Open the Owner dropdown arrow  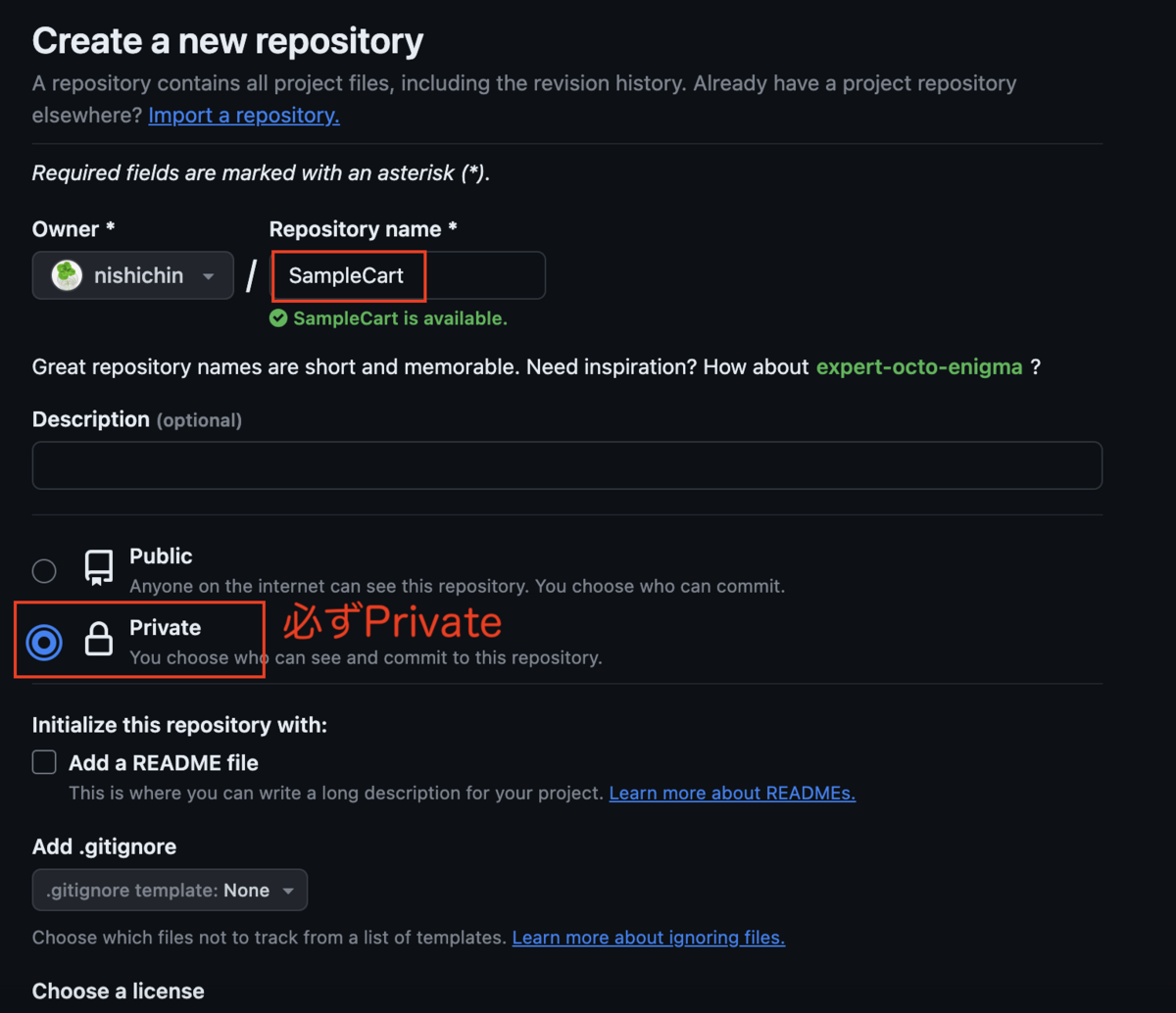pos(208,276)
